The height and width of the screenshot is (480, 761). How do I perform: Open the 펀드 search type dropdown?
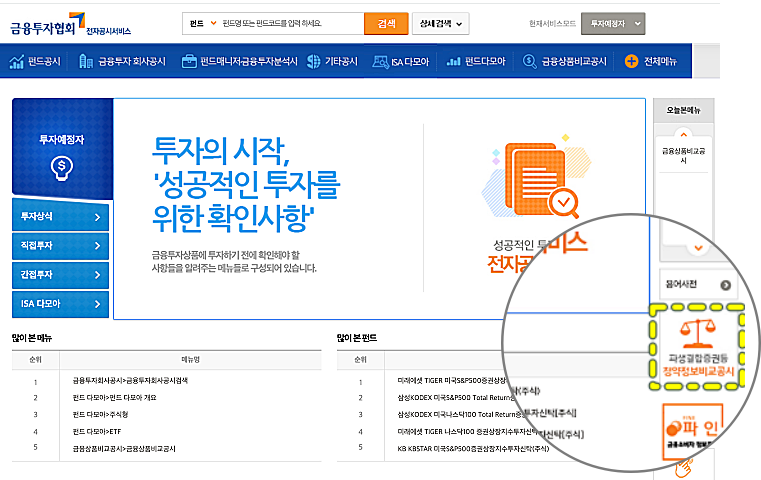coord(203,23)
